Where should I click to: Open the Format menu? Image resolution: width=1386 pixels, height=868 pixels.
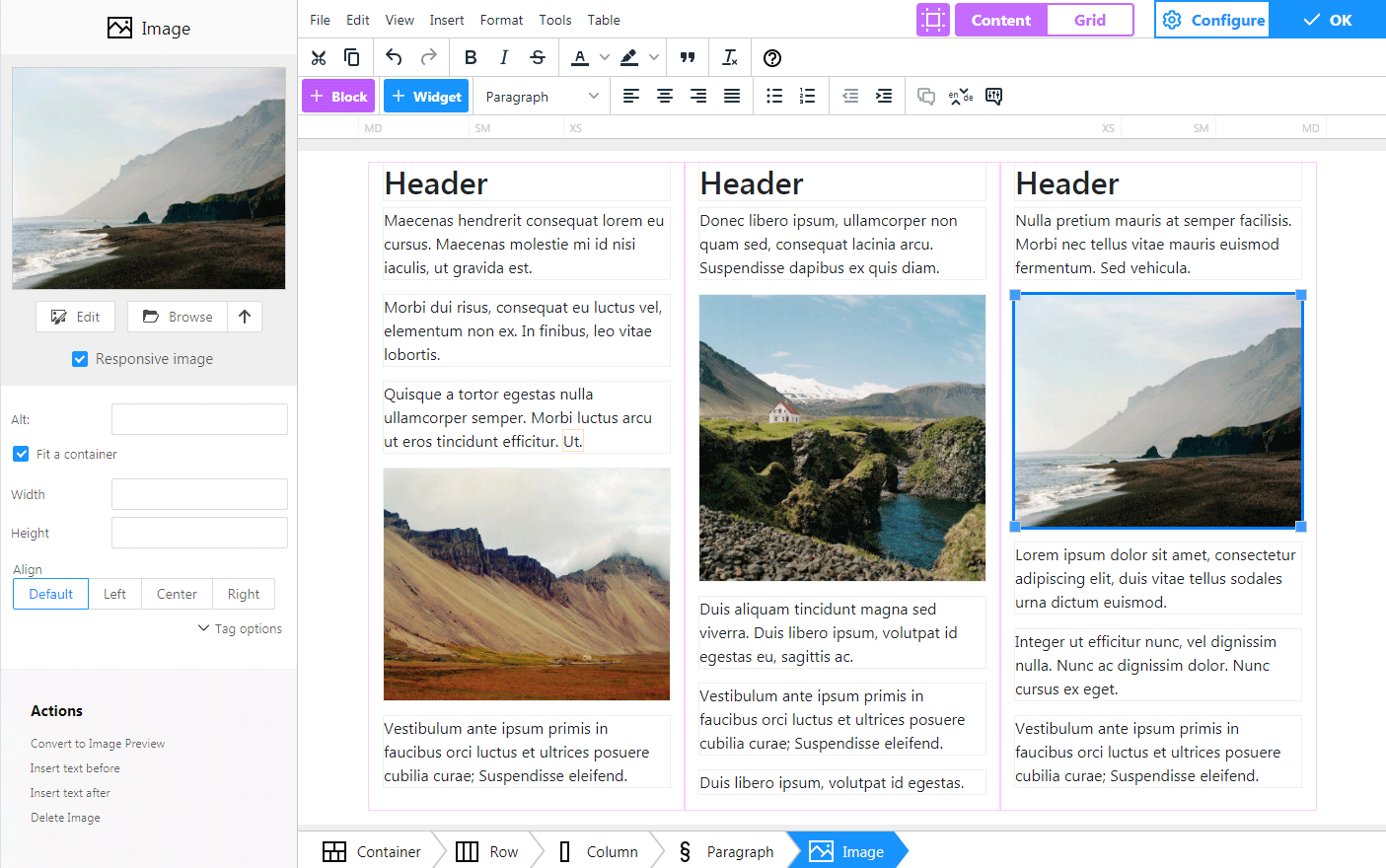(501, 19)
